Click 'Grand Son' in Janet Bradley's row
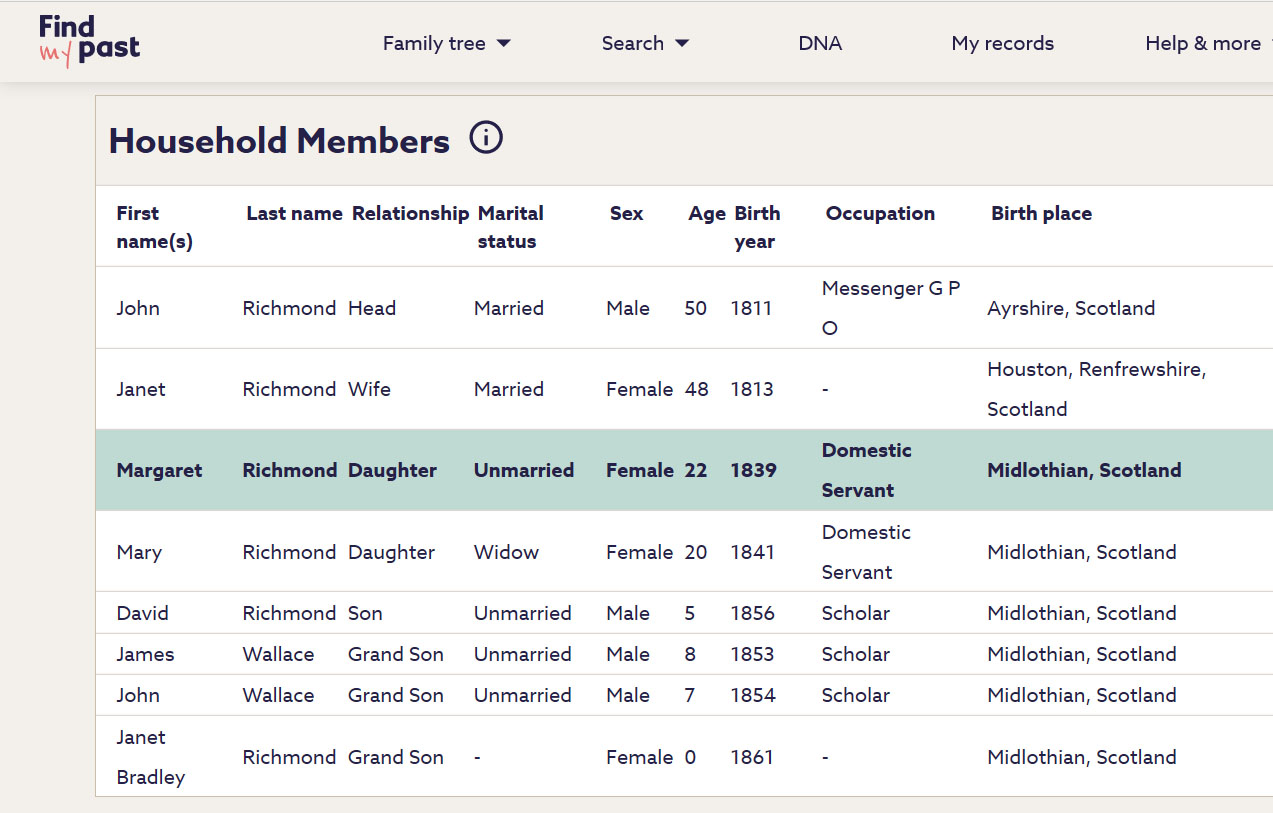1273x813 pixels. (x=396, y=757)
